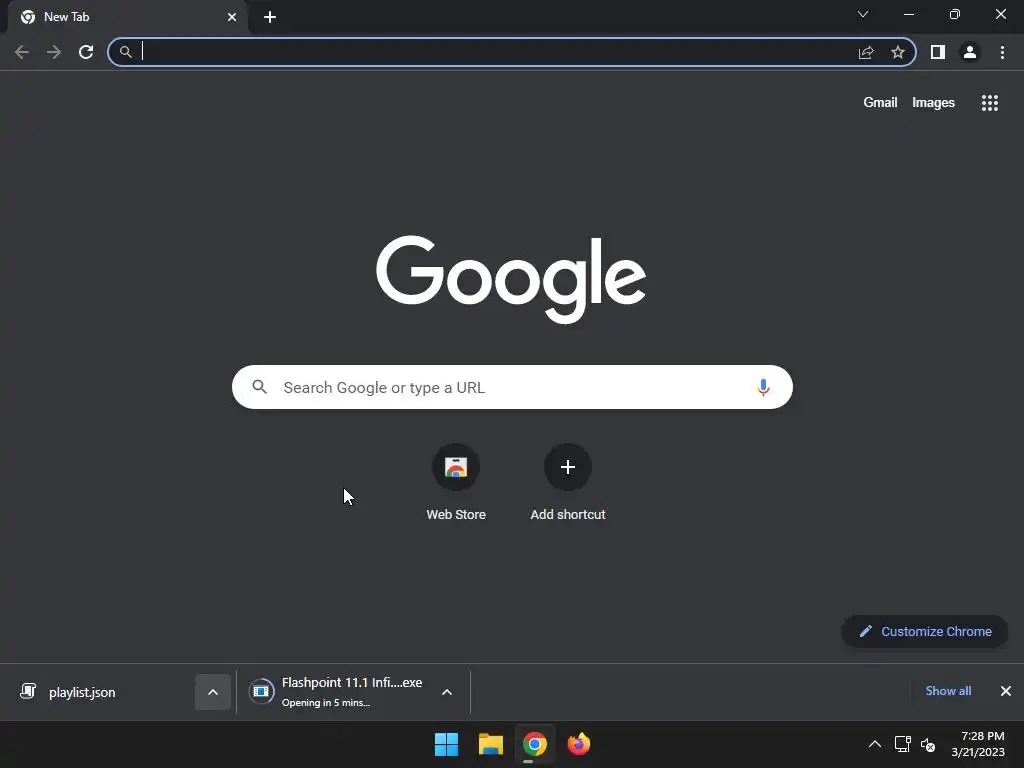Viewport: 1024px width, 768px height.
Task: Open the network status tray icon
Action: [x=903, y=744]
